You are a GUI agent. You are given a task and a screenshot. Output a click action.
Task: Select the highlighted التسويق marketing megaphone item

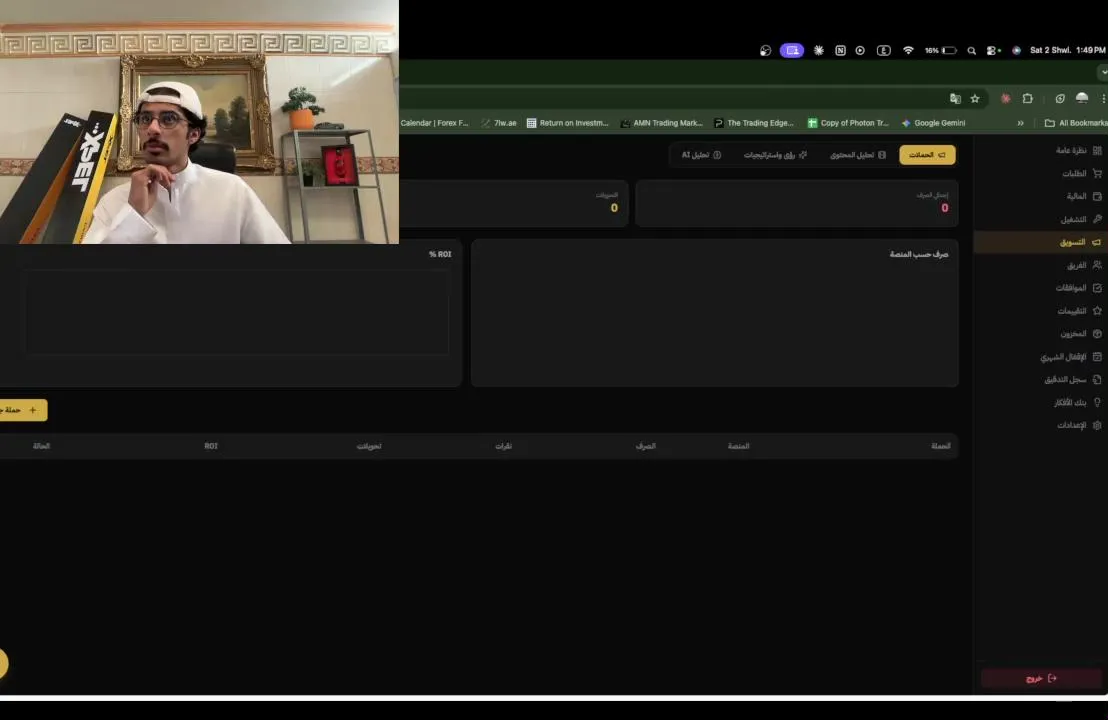click(x=1041, y=242)
